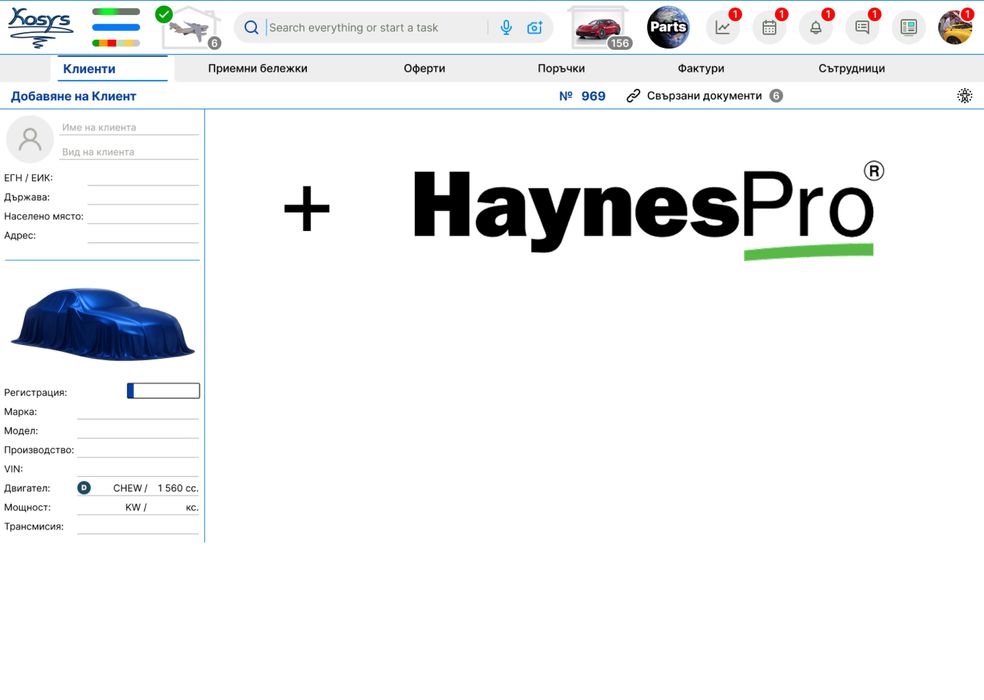This screenshot has width=984, height=700.
Task: Click the Населено място field
Action: tap(143, 217)
